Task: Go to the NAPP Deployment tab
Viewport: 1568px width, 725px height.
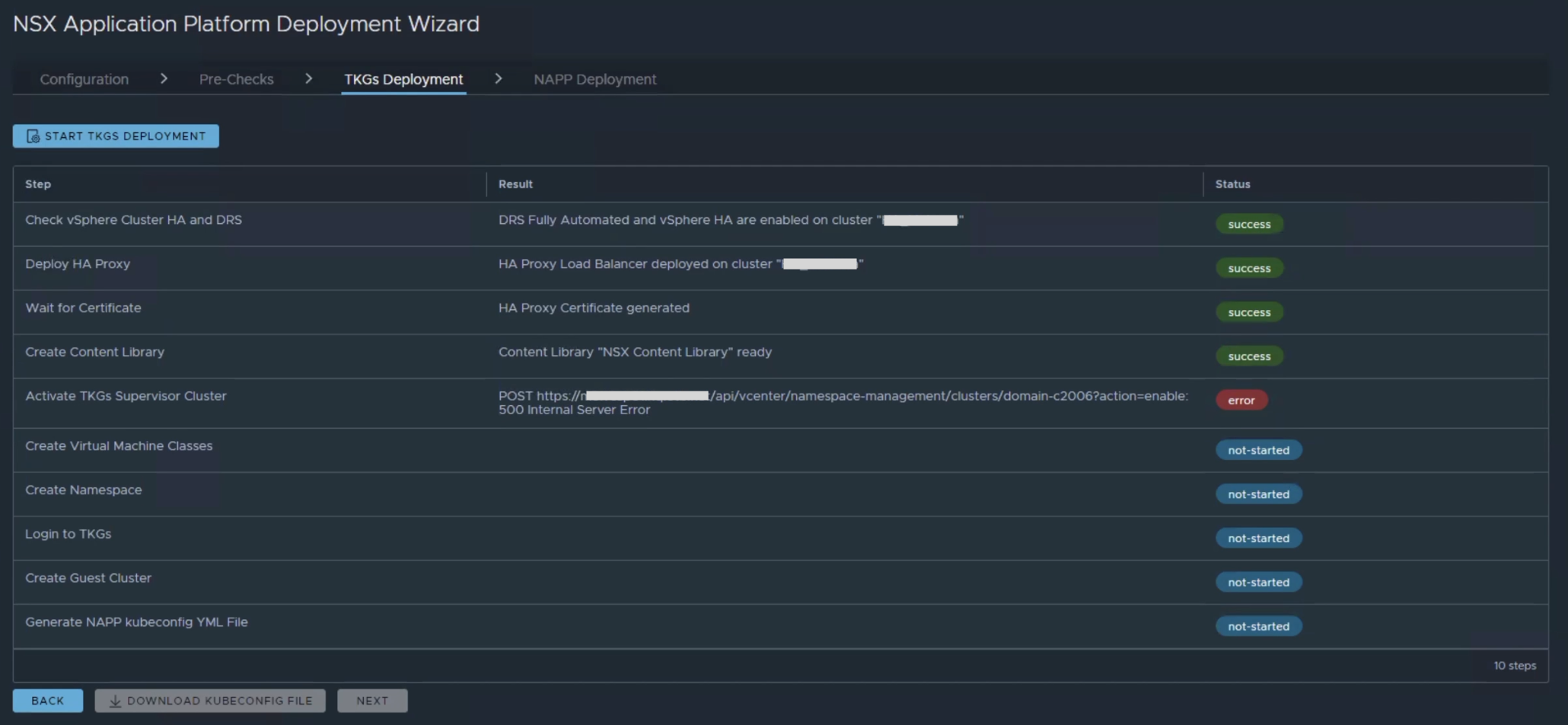Action: coord(594,79)
